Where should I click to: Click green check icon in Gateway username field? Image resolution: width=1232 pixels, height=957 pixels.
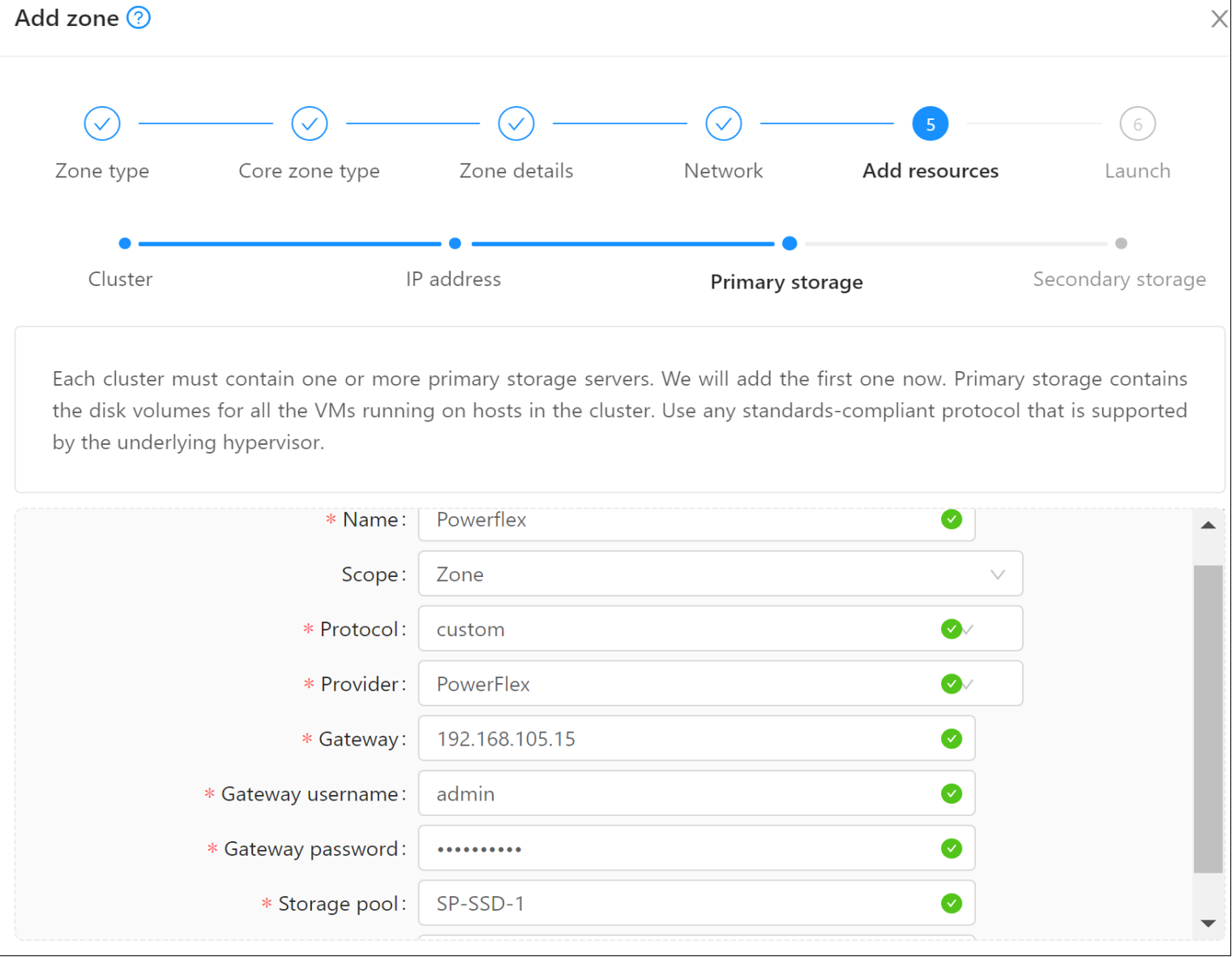tap(952, 793)
